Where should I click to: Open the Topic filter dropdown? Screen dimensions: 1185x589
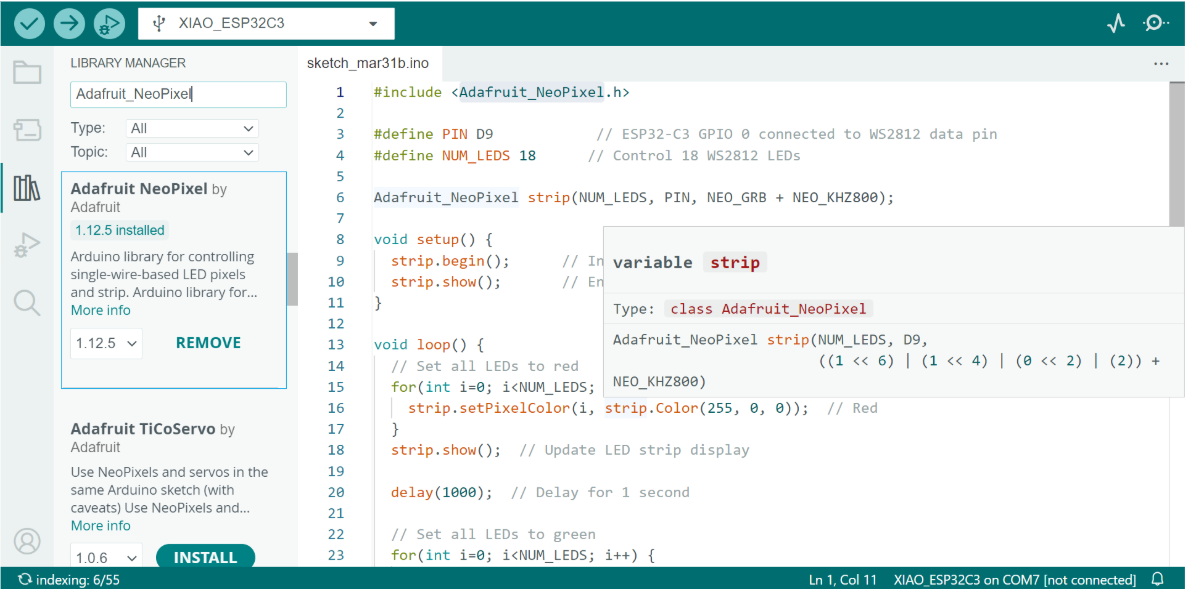tap(193, 153)
